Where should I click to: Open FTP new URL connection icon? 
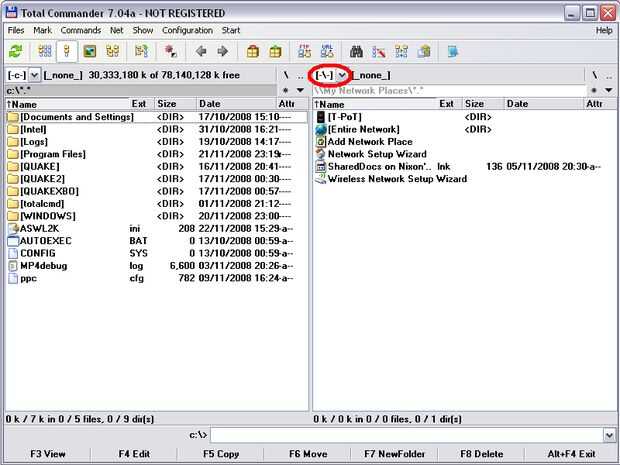coord(327,51)
